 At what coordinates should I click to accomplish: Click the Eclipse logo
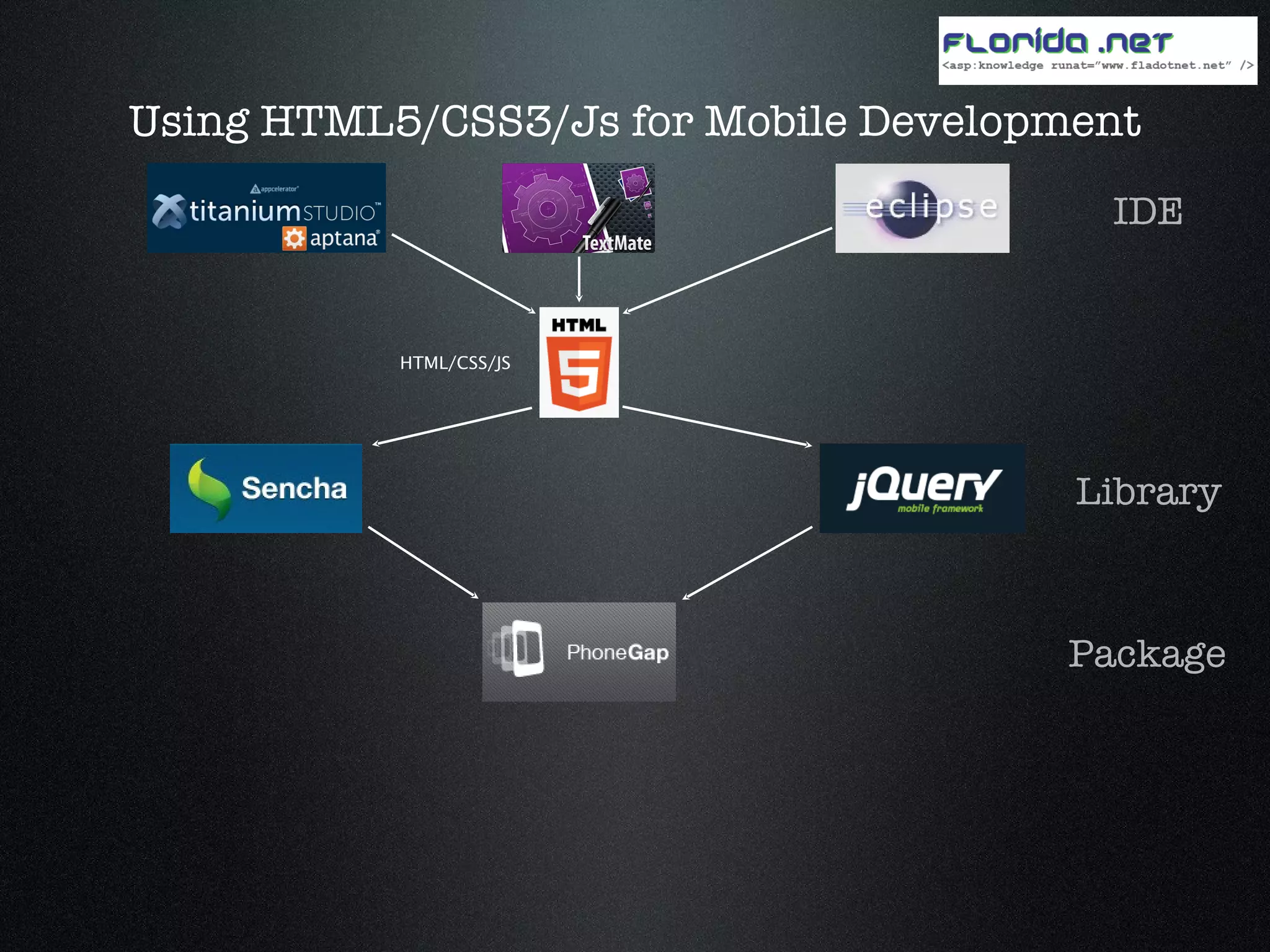922,208
